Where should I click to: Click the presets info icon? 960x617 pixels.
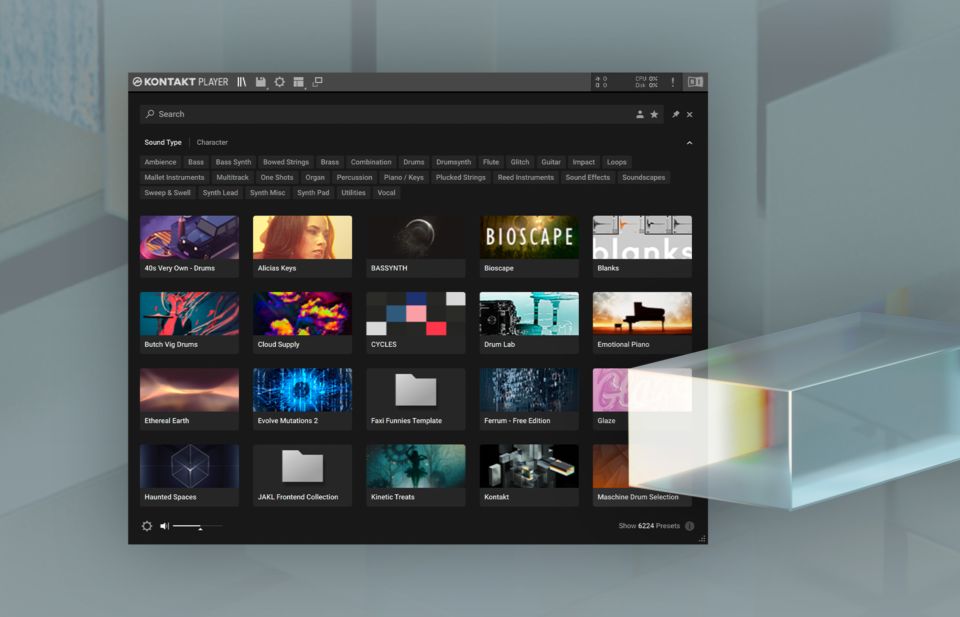689,526
